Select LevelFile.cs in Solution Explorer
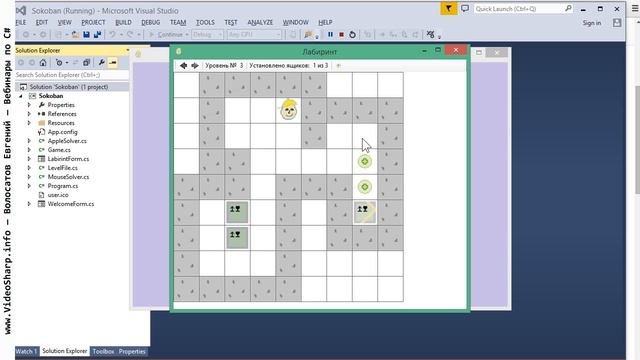The image size is (640, 360). click(x=62, y=168)
